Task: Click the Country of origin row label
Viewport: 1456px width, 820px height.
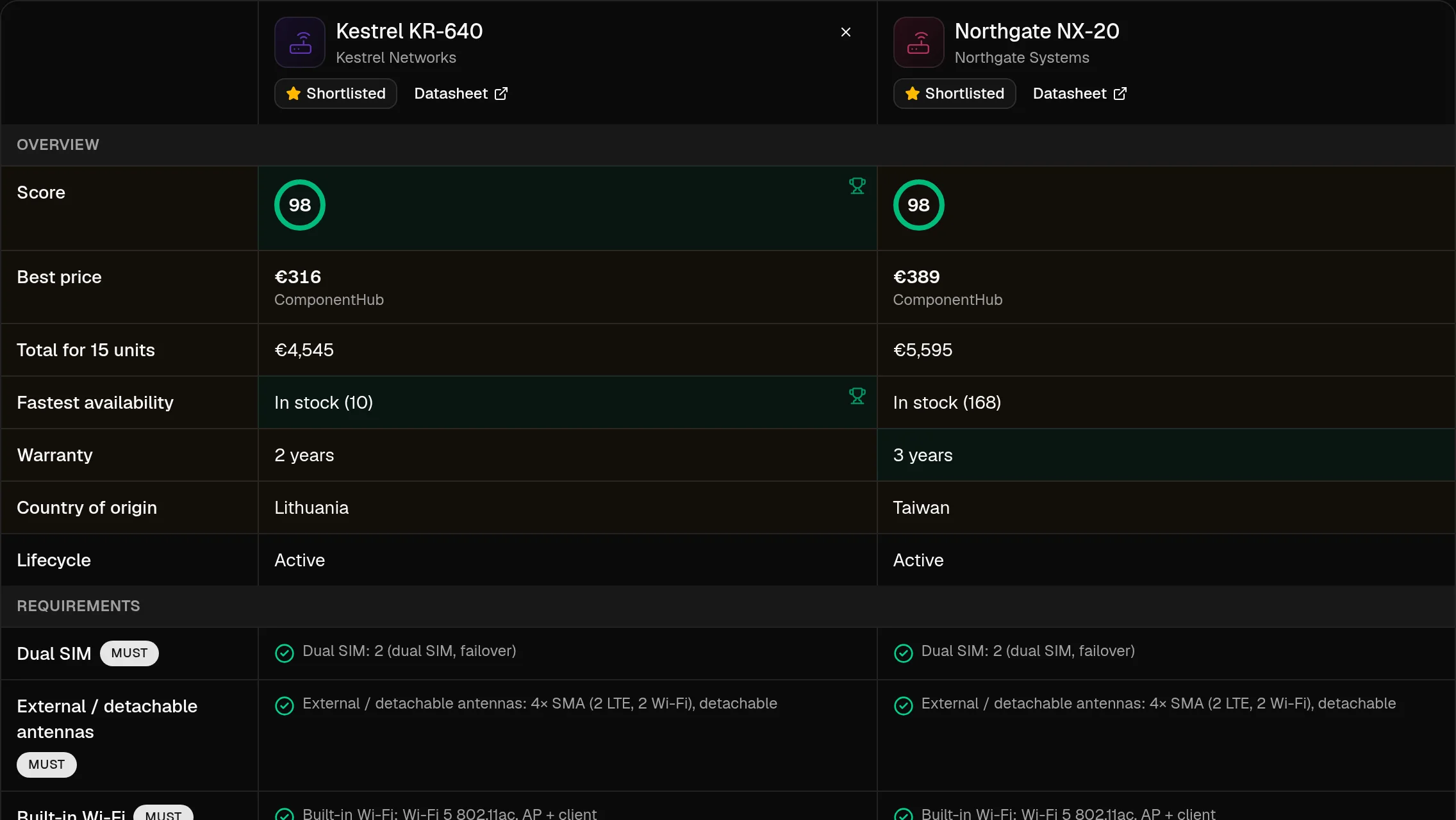Action: [x=87, y=507]
